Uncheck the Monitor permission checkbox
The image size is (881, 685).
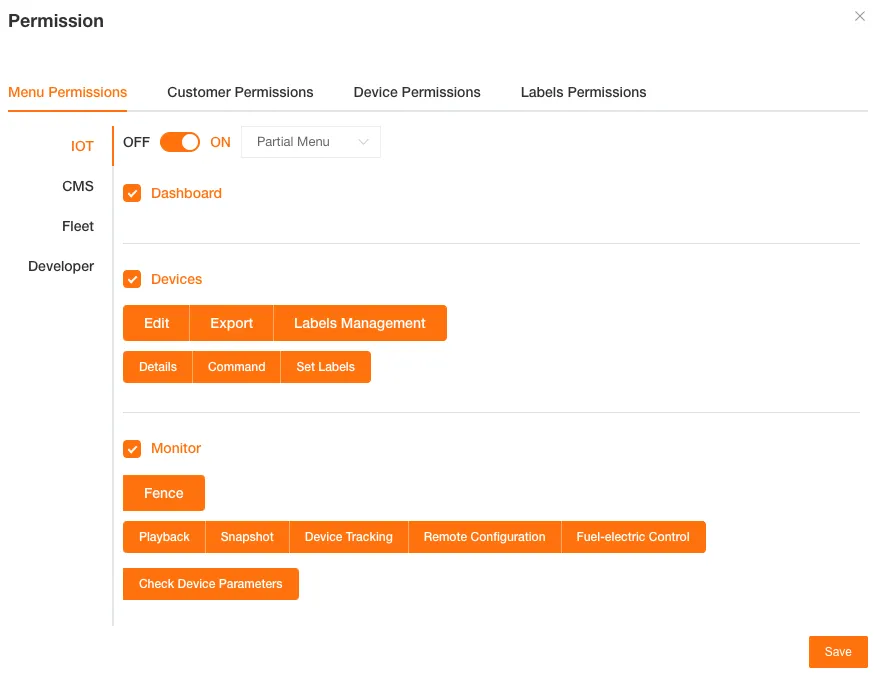(x=132, y=449)
